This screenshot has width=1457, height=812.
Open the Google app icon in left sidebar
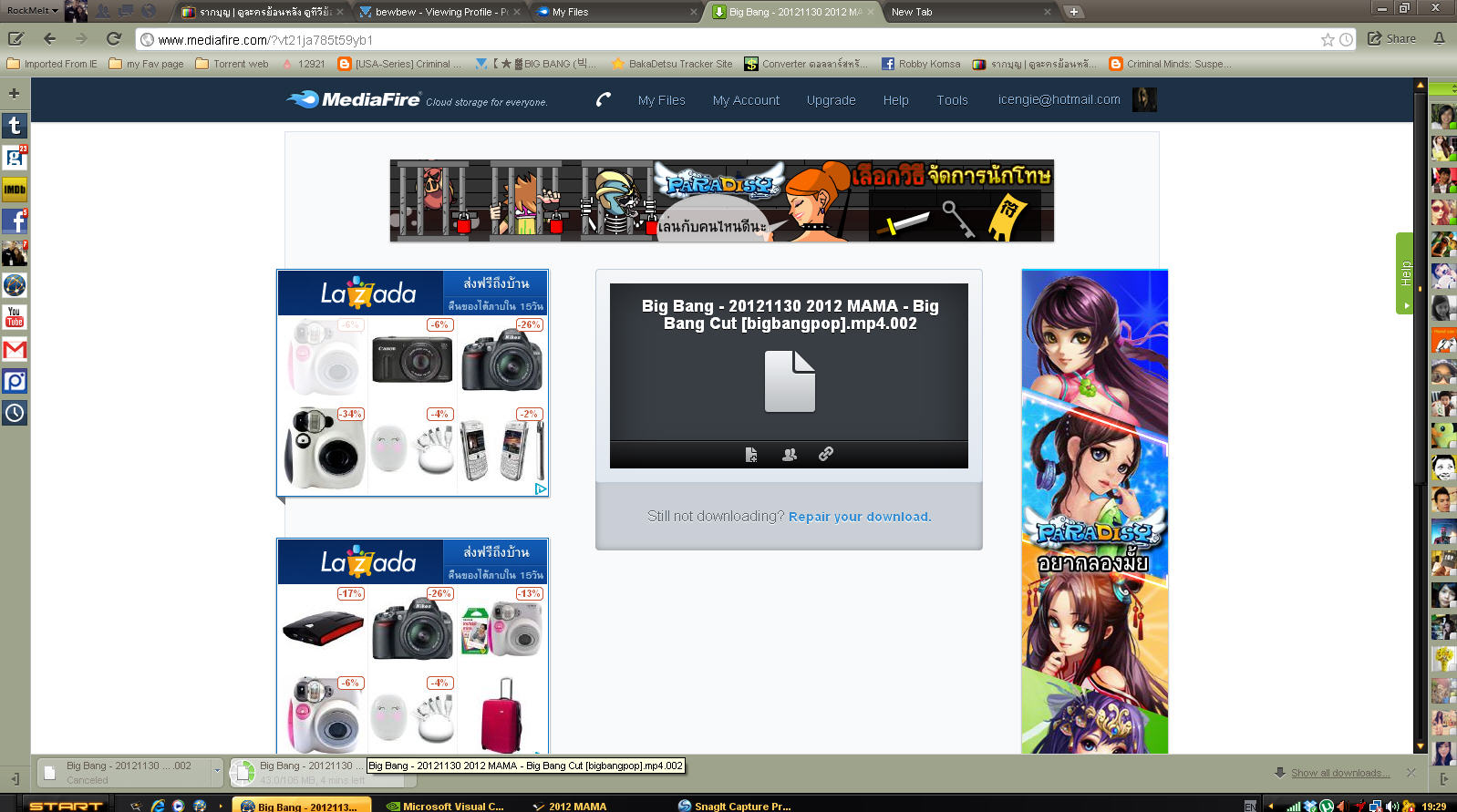pyautogui.click(x=15, y=157)
